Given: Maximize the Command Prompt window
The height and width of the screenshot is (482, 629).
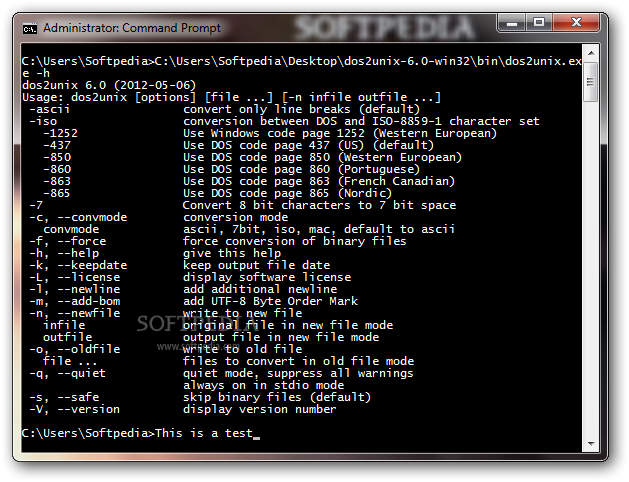Looking at the screenshot, I should click(539, 23).
